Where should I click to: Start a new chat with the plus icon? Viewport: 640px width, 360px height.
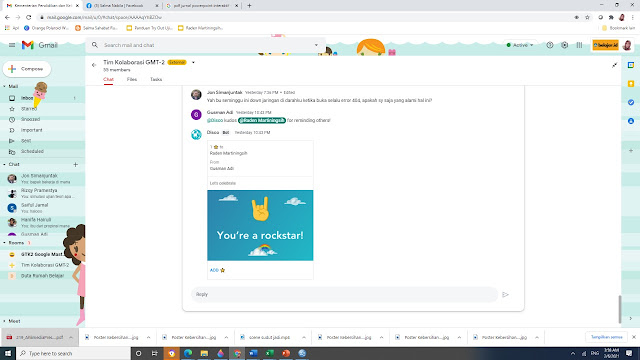click(76, 164)
